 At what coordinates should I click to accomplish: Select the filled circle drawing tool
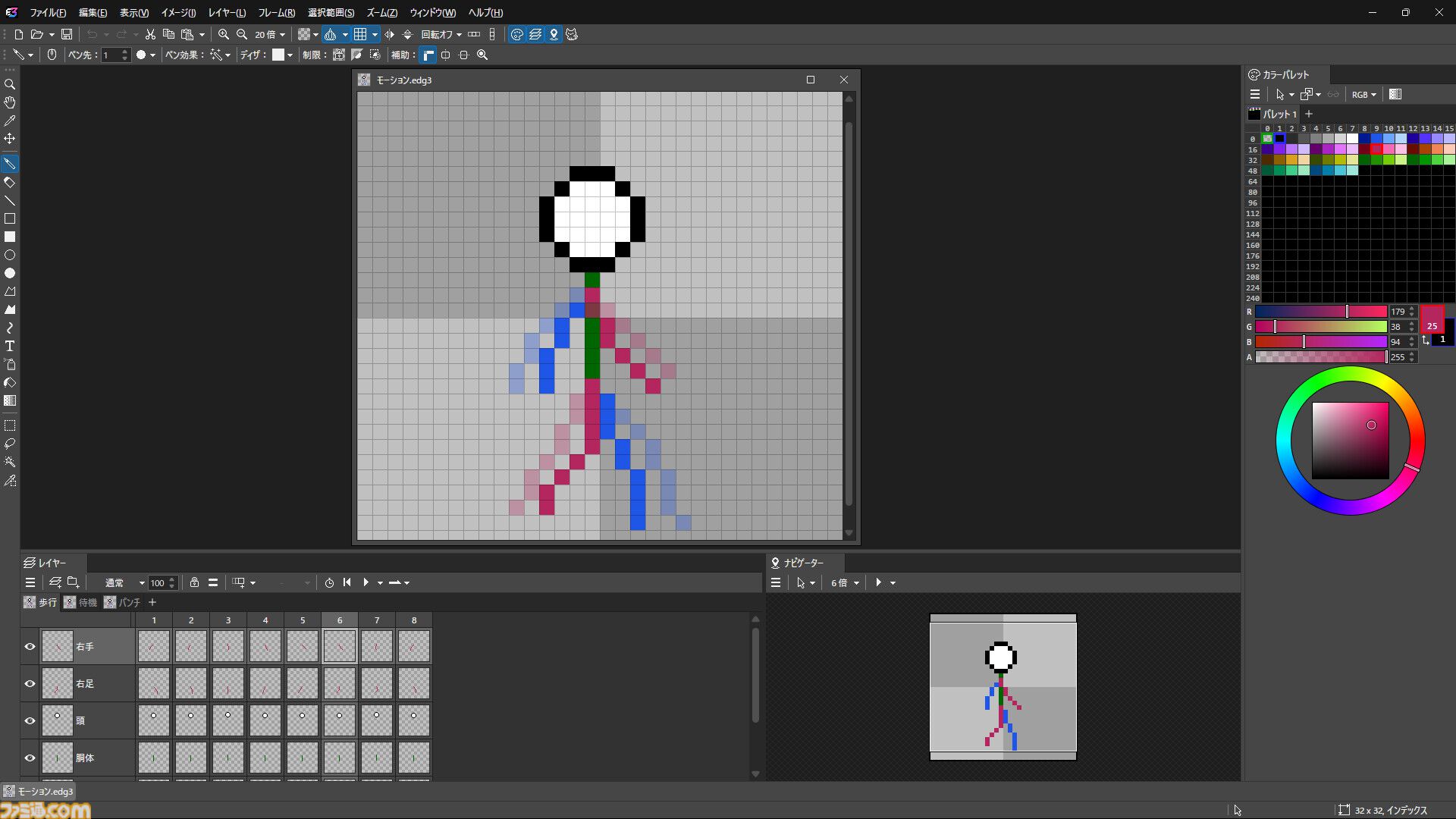click(10, 273)
